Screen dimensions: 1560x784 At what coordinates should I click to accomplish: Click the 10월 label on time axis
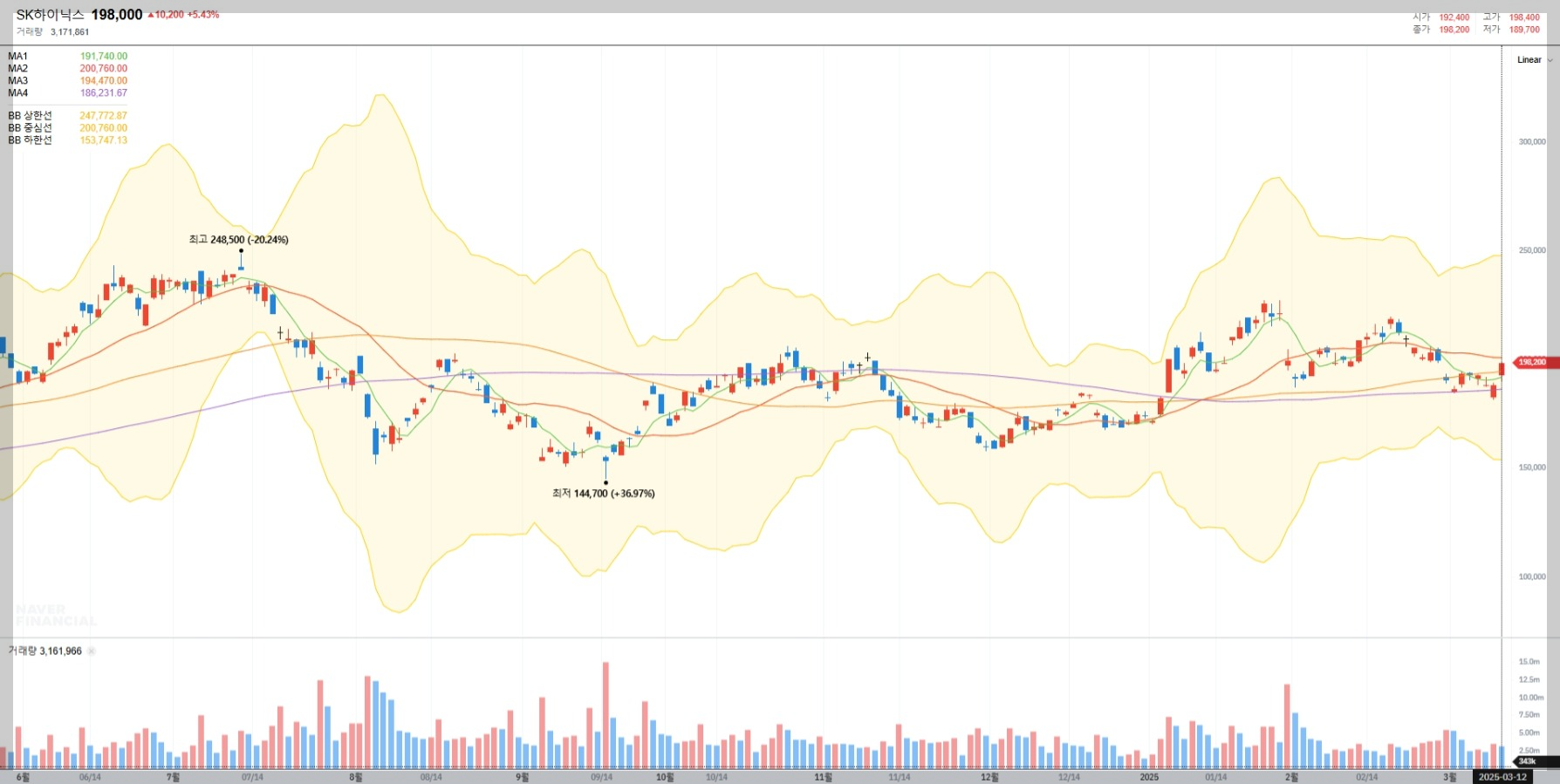pos(665,777)
